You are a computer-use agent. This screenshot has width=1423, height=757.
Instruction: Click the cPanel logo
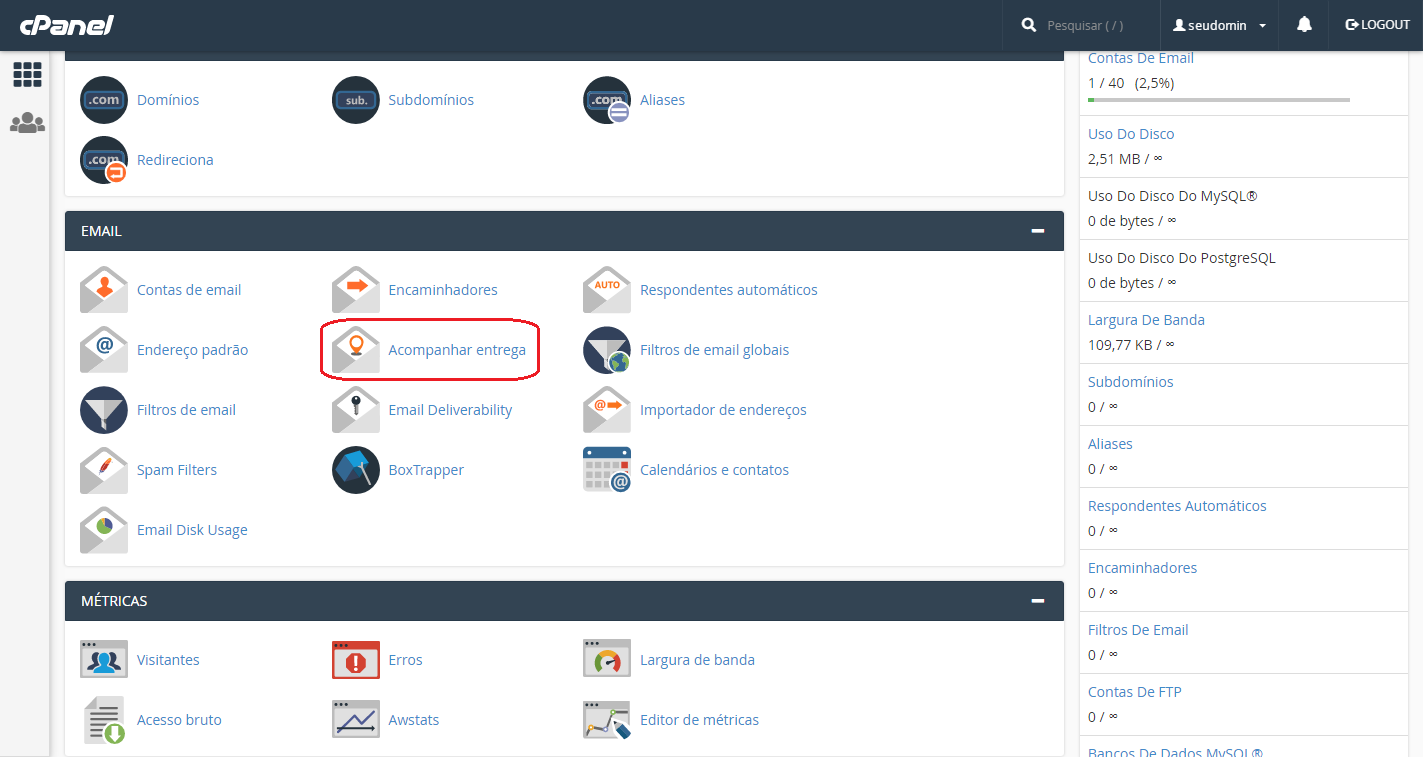coord(66,25)
